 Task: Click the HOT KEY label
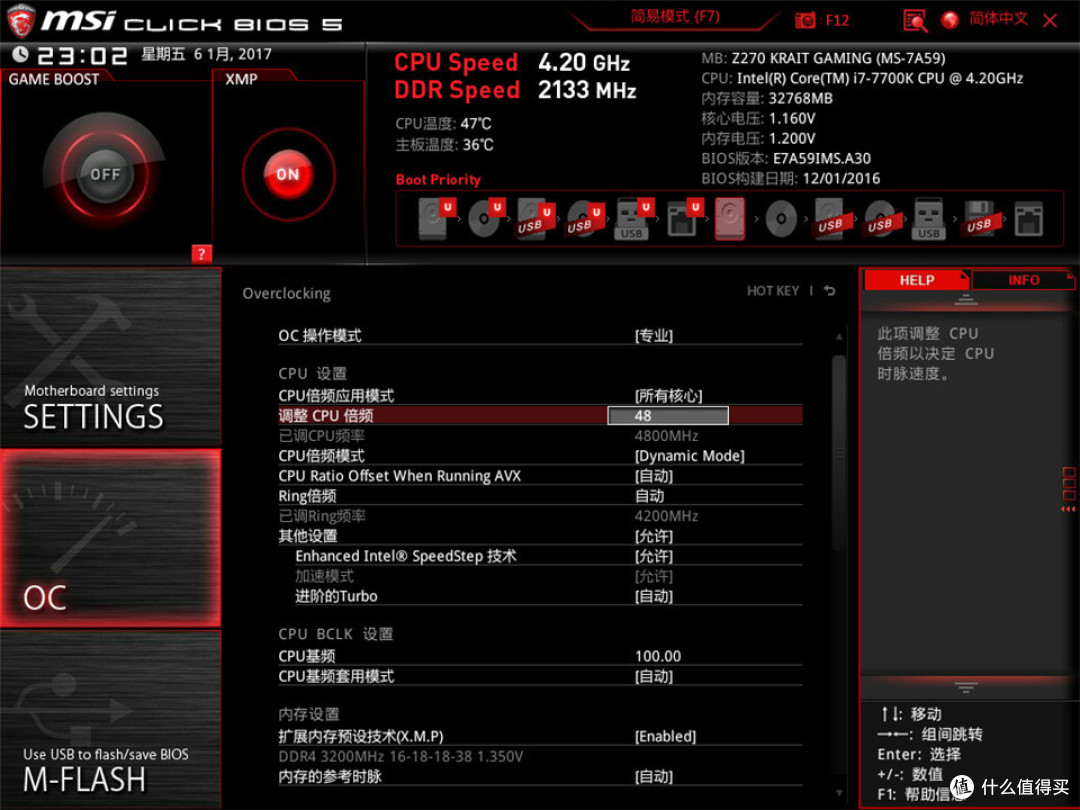click(773, 291)
